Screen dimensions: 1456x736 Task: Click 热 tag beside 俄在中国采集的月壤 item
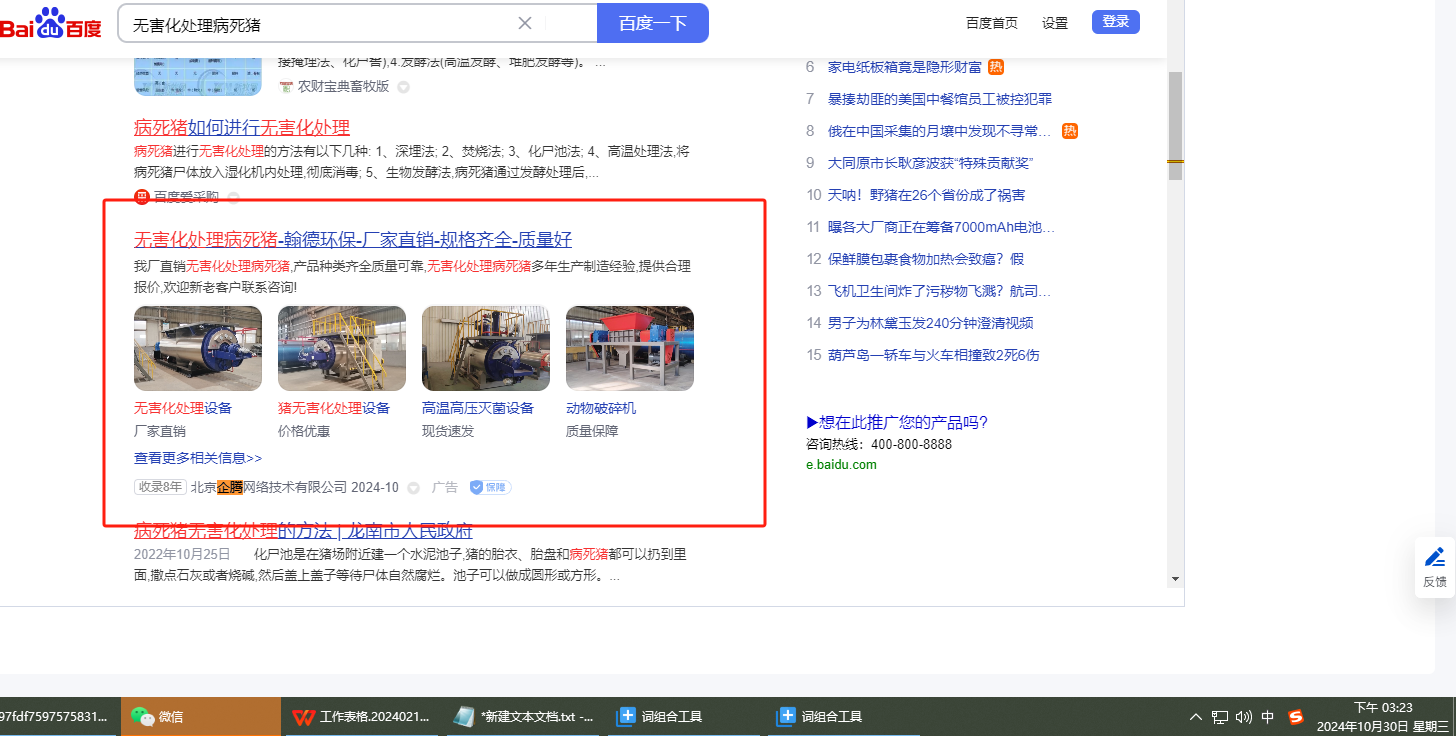coord(1070,131)
